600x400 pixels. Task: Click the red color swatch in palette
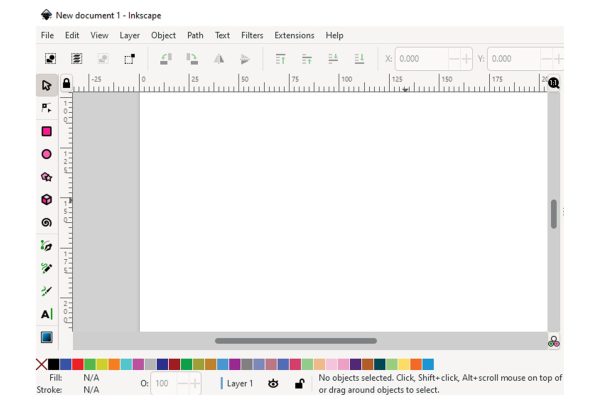78,365
